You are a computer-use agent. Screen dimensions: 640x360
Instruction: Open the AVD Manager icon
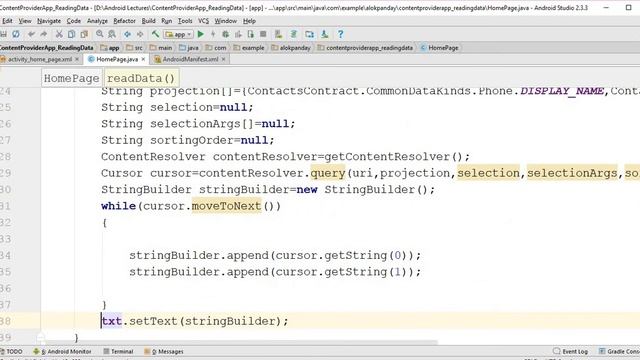pos(278,34)
